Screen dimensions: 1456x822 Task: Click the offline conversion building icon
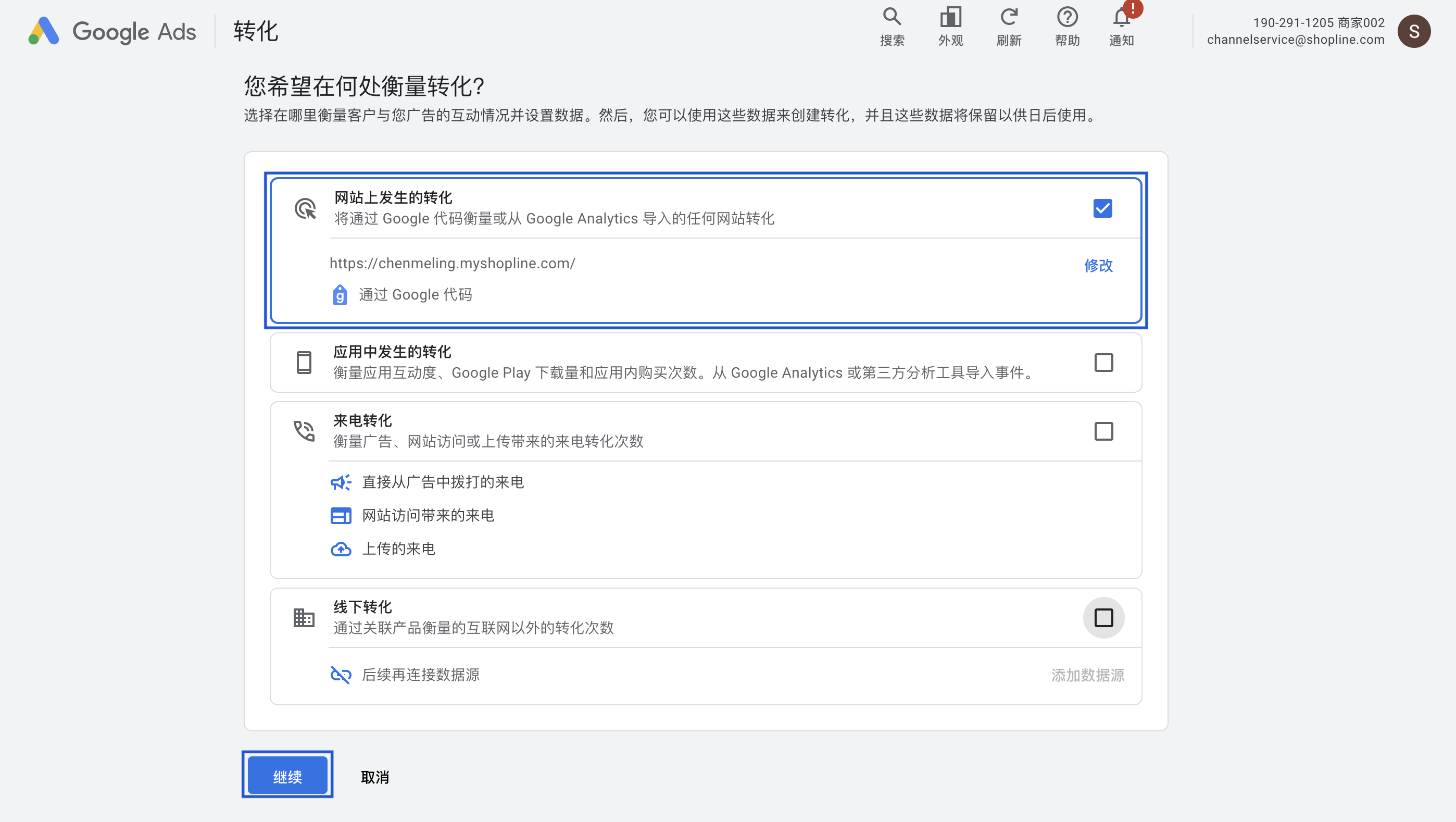coord(304,617)
